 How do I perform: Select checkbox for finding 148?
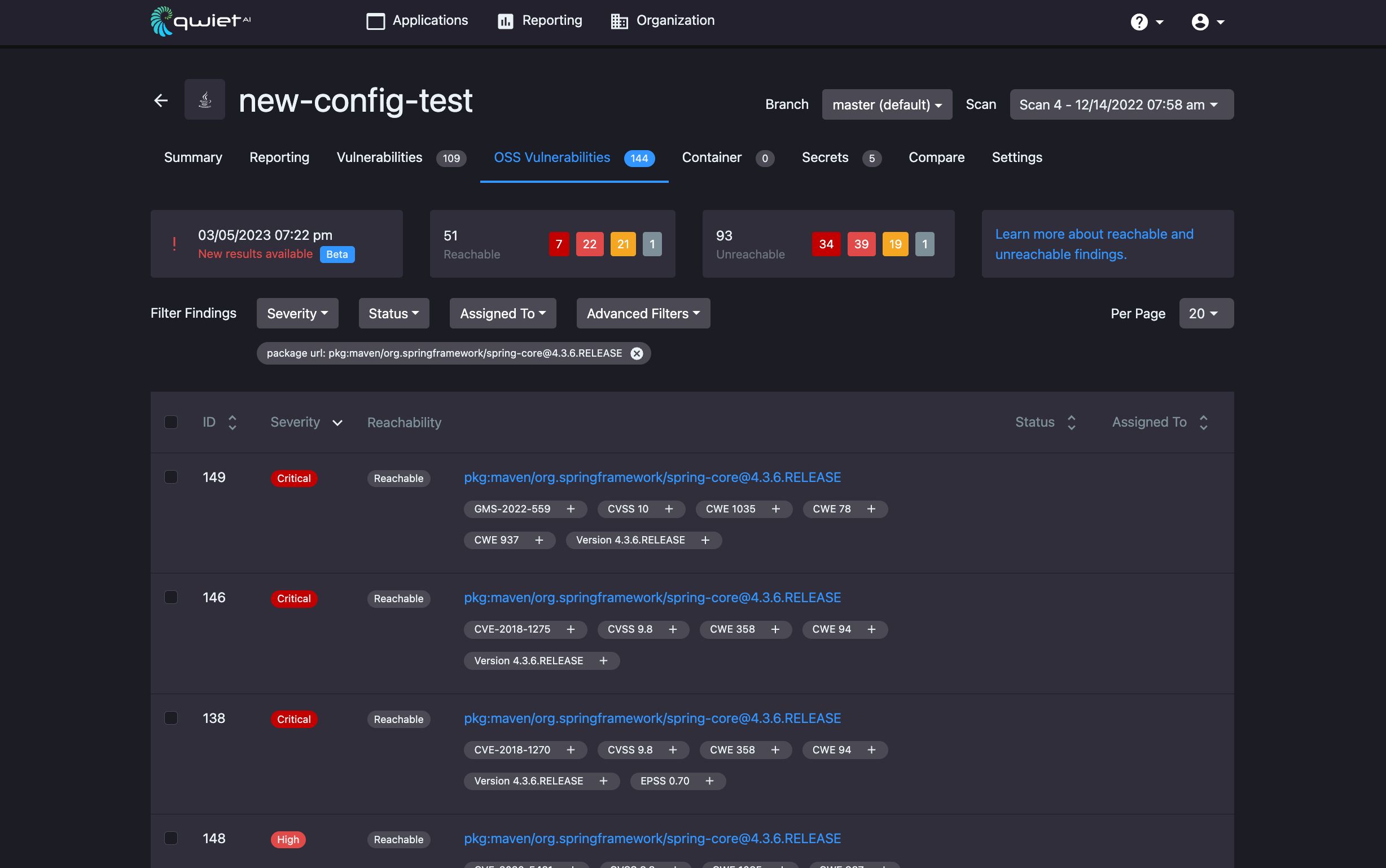click(170, 838)
